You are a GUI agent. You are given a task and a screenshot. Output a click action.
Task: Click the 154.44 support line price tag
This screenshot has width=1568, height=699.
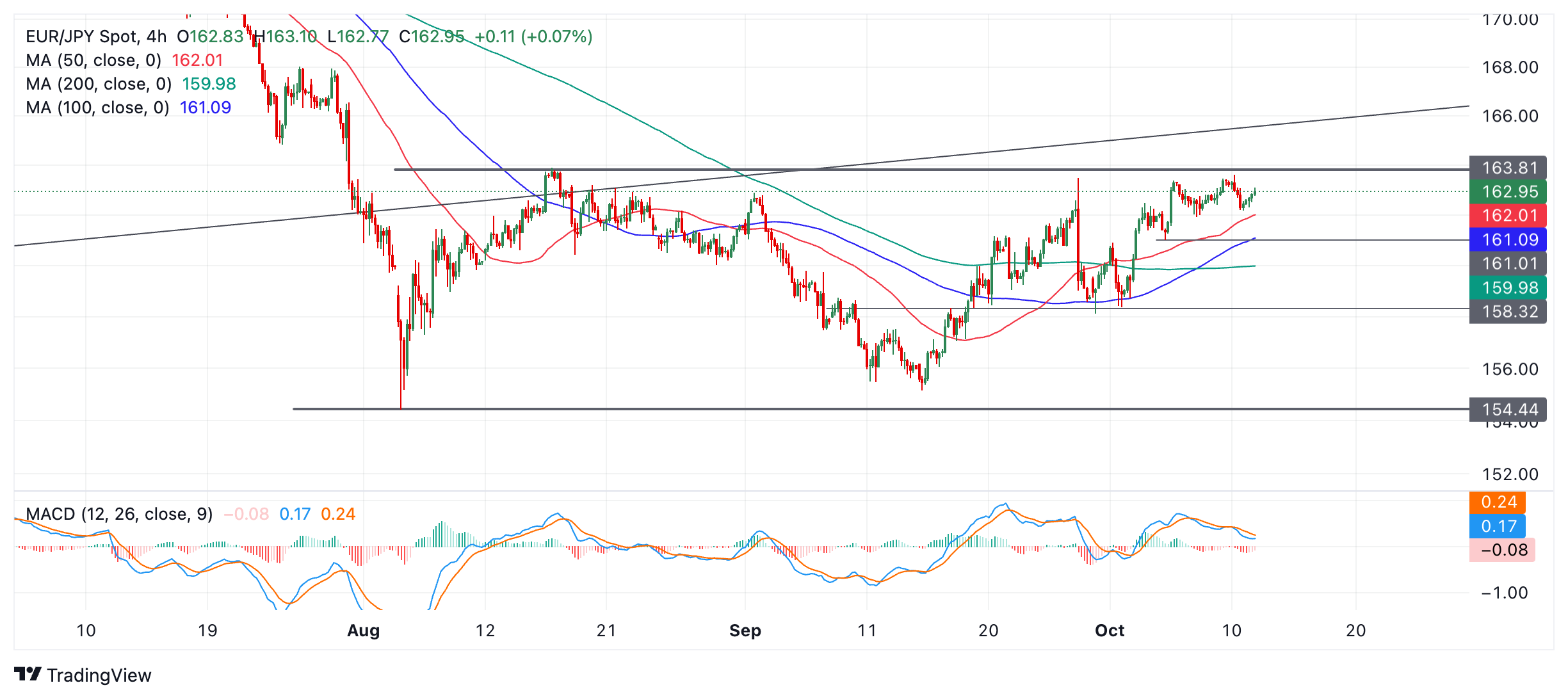[x=1508, y=409]
